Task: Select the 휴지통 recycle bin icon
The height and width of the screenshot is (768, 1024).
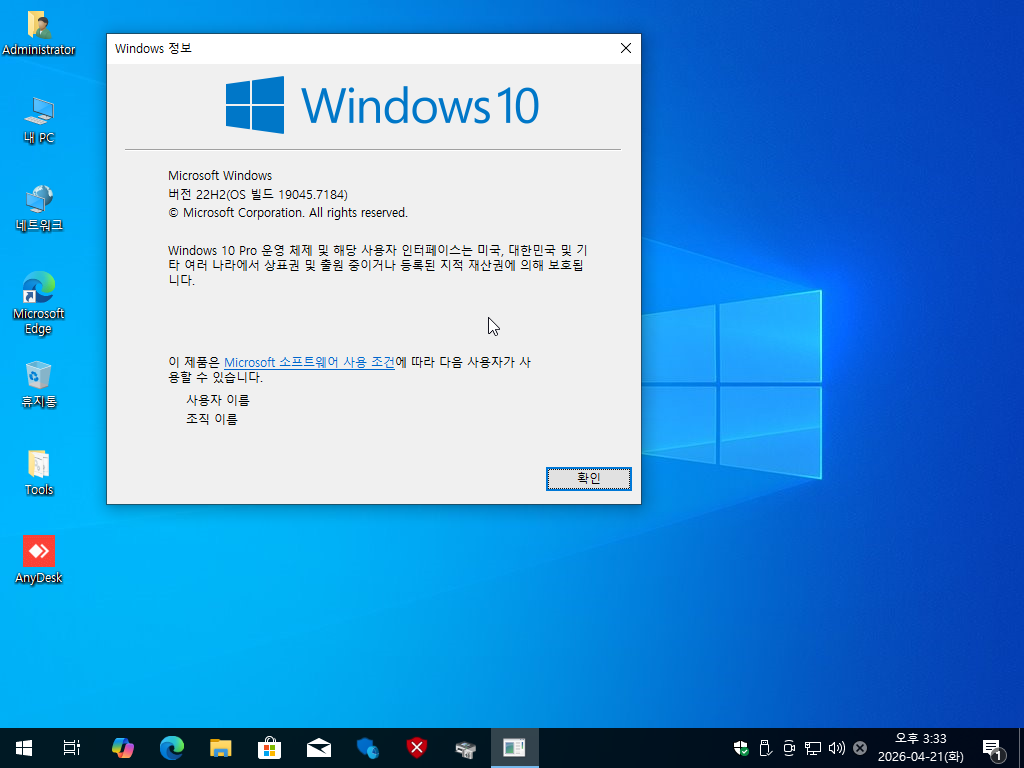Action: pyautogui.click(x=39, y=385)
